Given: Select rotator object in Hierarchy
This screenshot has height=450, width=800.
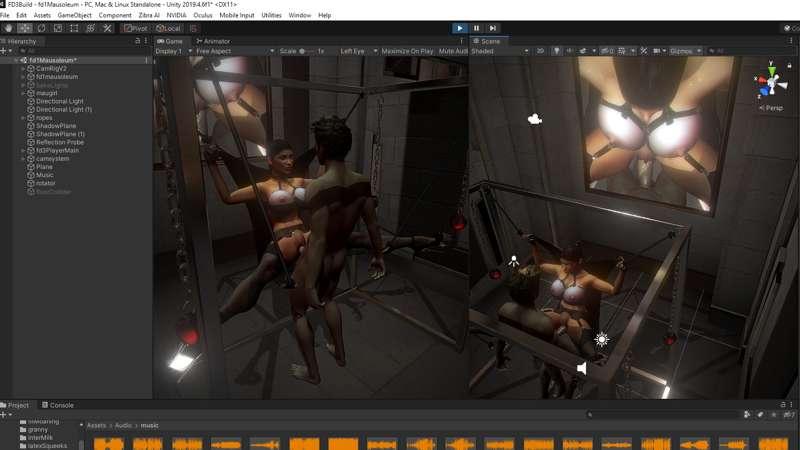Looking at the screenshot, I should tap(45, 183).
